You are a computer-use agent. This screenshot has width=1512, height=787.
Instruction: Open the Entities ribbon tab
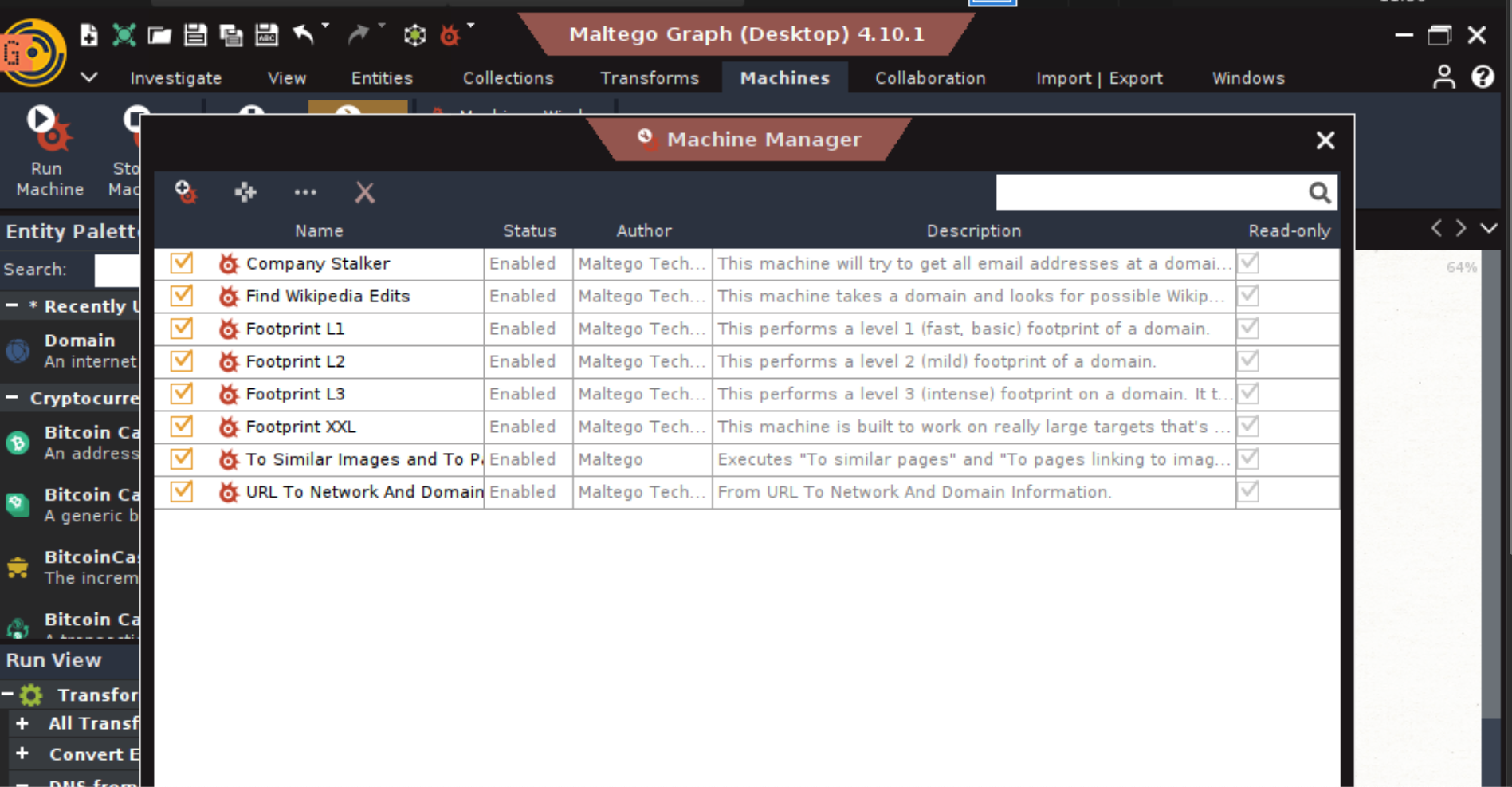[382, 78]
